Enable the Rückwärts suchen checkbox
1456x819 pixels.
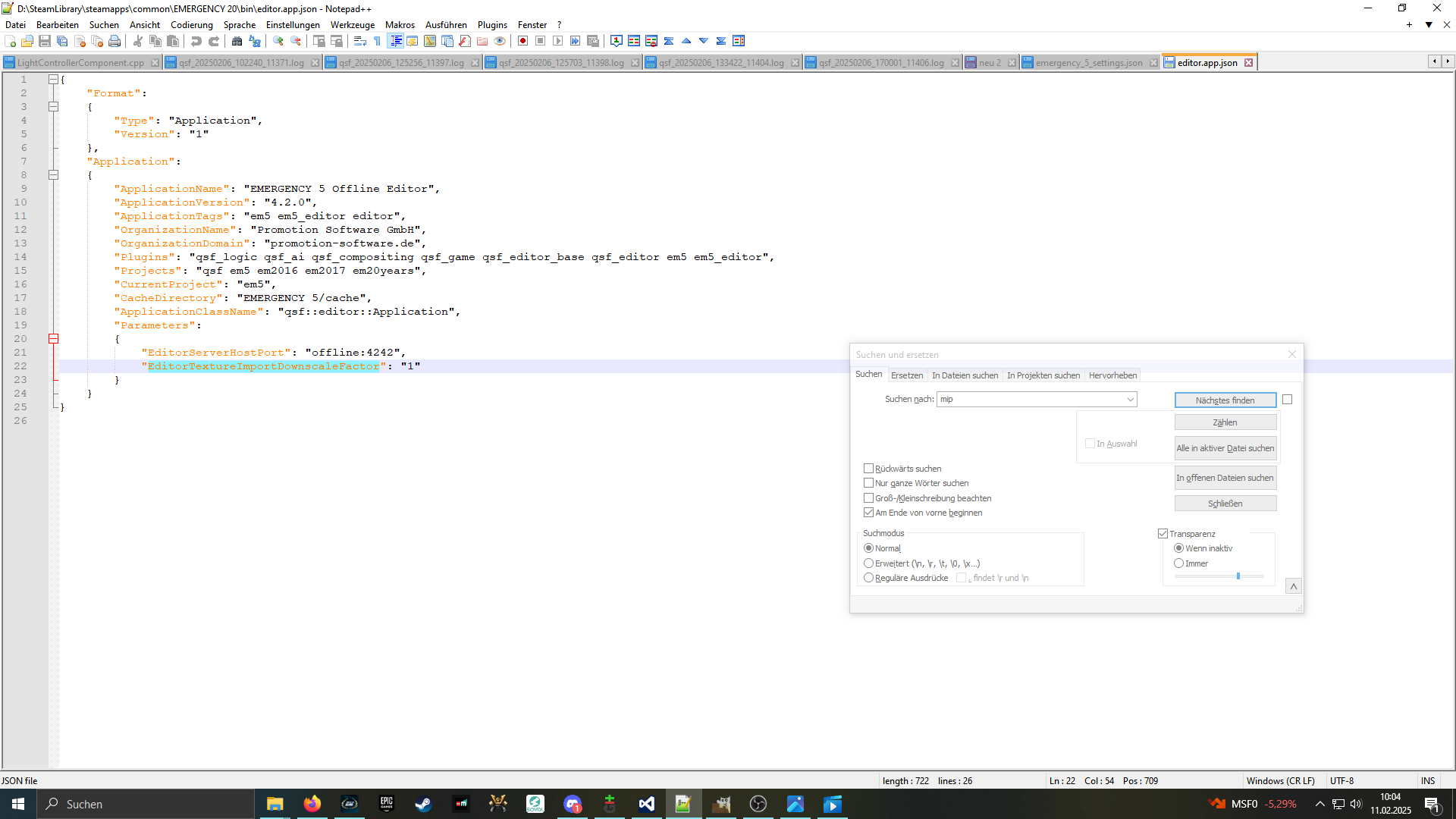point(869,469)
